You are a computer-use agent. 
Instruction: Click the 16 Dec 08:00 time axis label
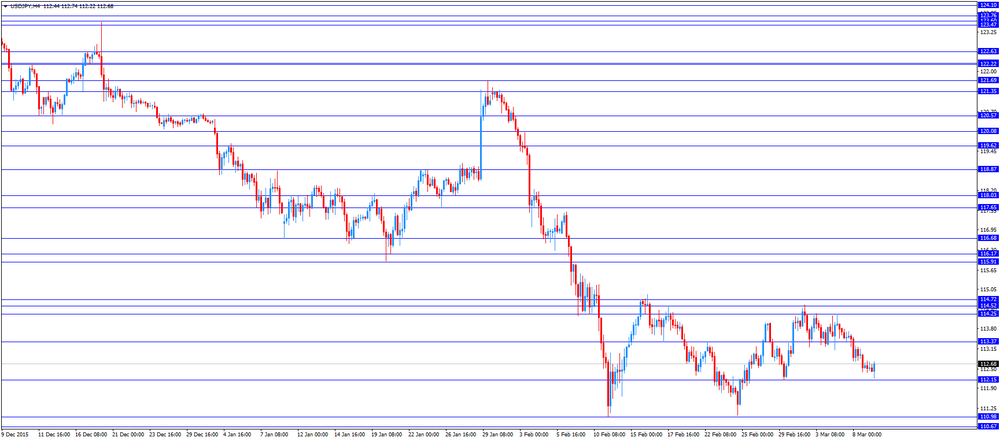[x=89, y=435]
